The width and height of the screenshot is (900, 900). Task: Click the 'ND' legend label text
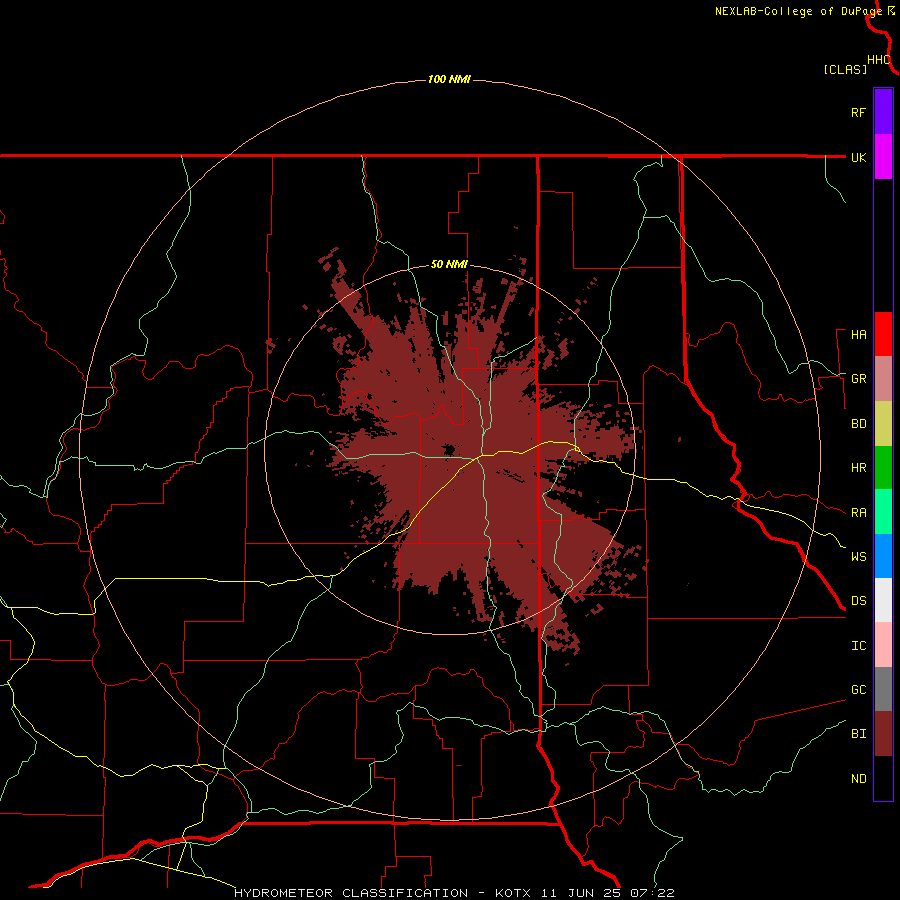(x=858, y=779)
